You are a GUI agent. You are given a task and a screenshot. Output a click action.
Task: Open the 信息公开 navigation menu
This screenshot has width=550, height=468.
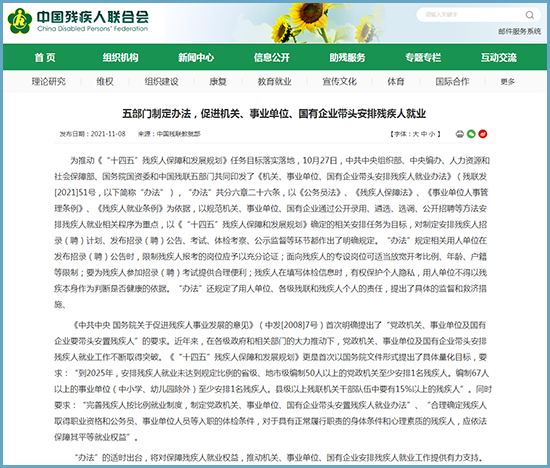pyautogui.click(x=272, y=58)
